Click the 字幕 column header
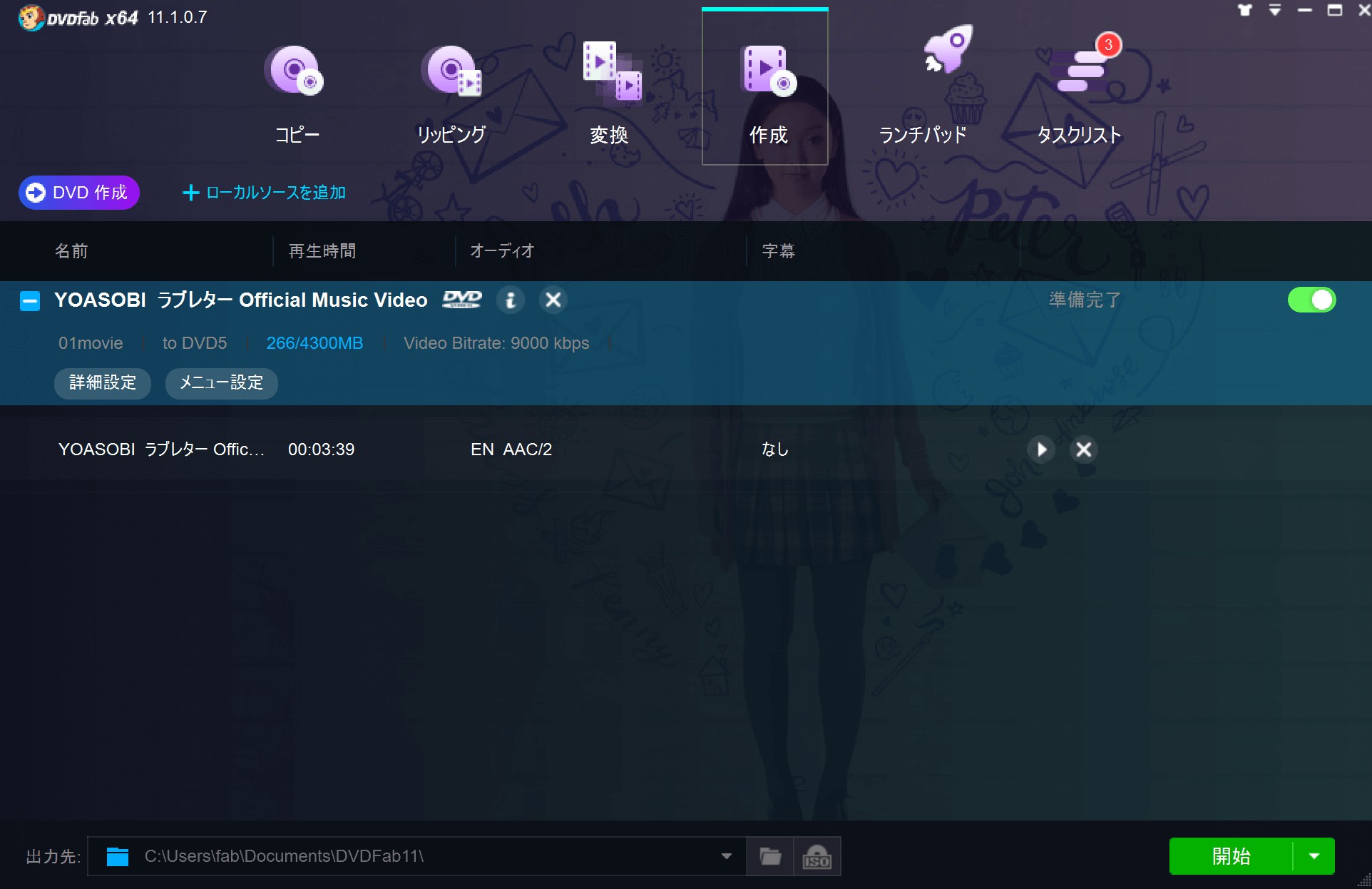This screenshot has height=889, width=1372. (779, 251)
